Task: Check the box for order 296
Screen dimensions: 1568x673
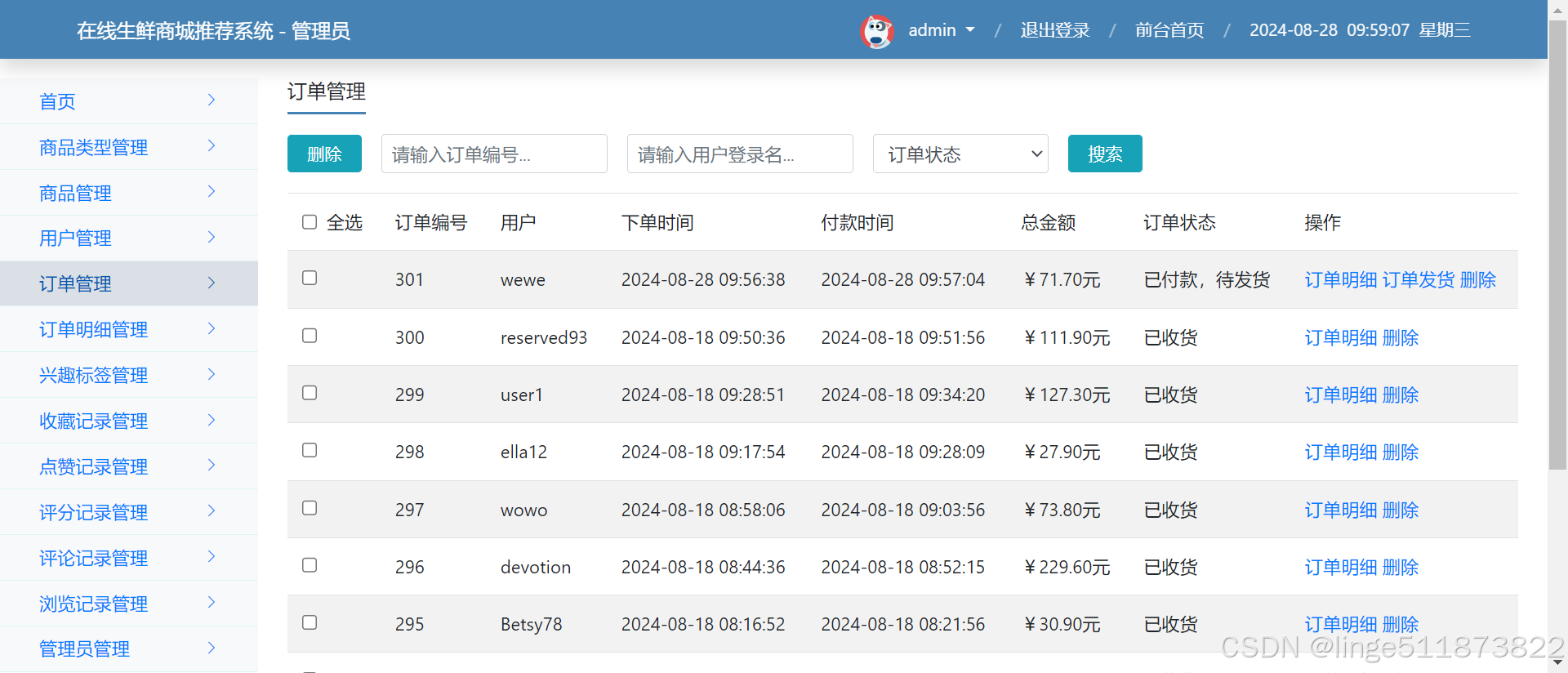Action: point(310,565)
